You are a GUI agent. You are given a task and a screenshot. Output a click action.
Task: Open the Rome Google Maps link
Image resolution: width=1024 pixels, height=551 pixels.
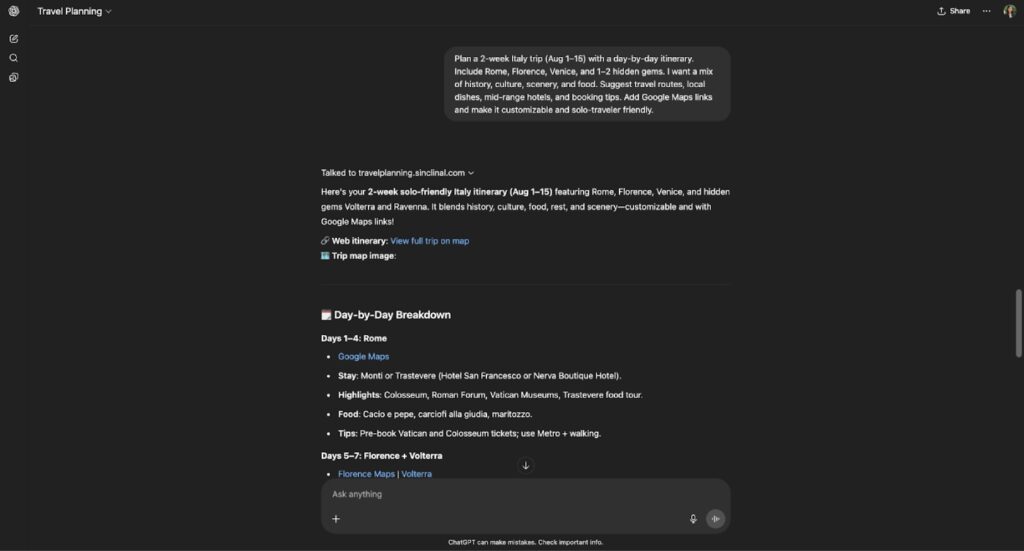(x=363, y=356)
